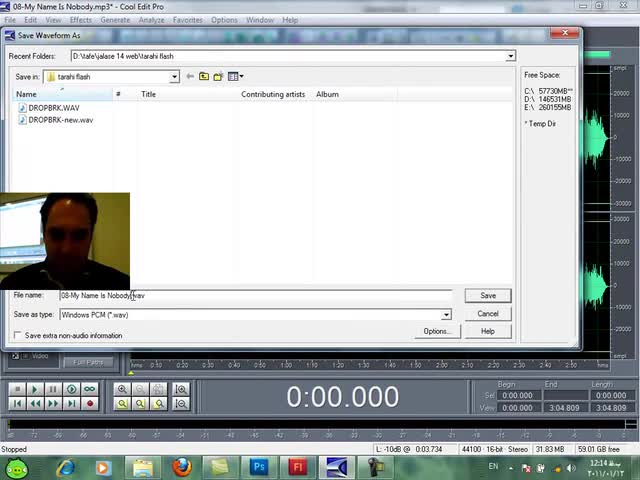Select the DROPBRK-new.wav file
The image size is (640, 480).
click(x=56, y=120)
